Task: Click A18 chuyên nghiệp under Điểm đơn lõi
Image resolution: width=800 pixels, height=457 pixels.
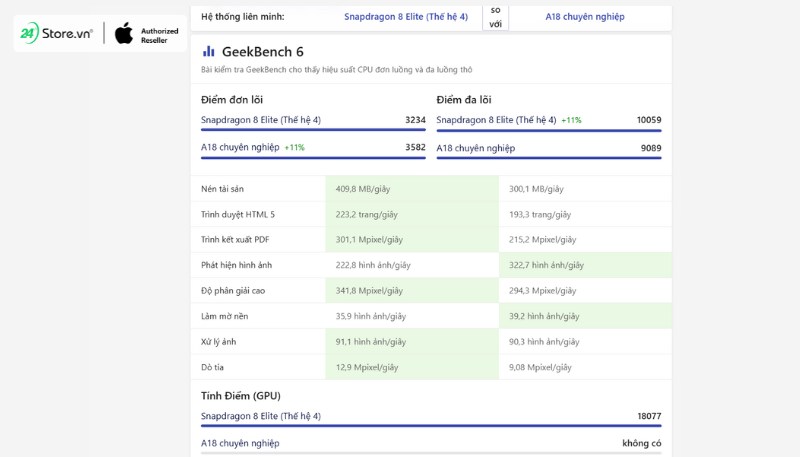Action: coord(240,147)
